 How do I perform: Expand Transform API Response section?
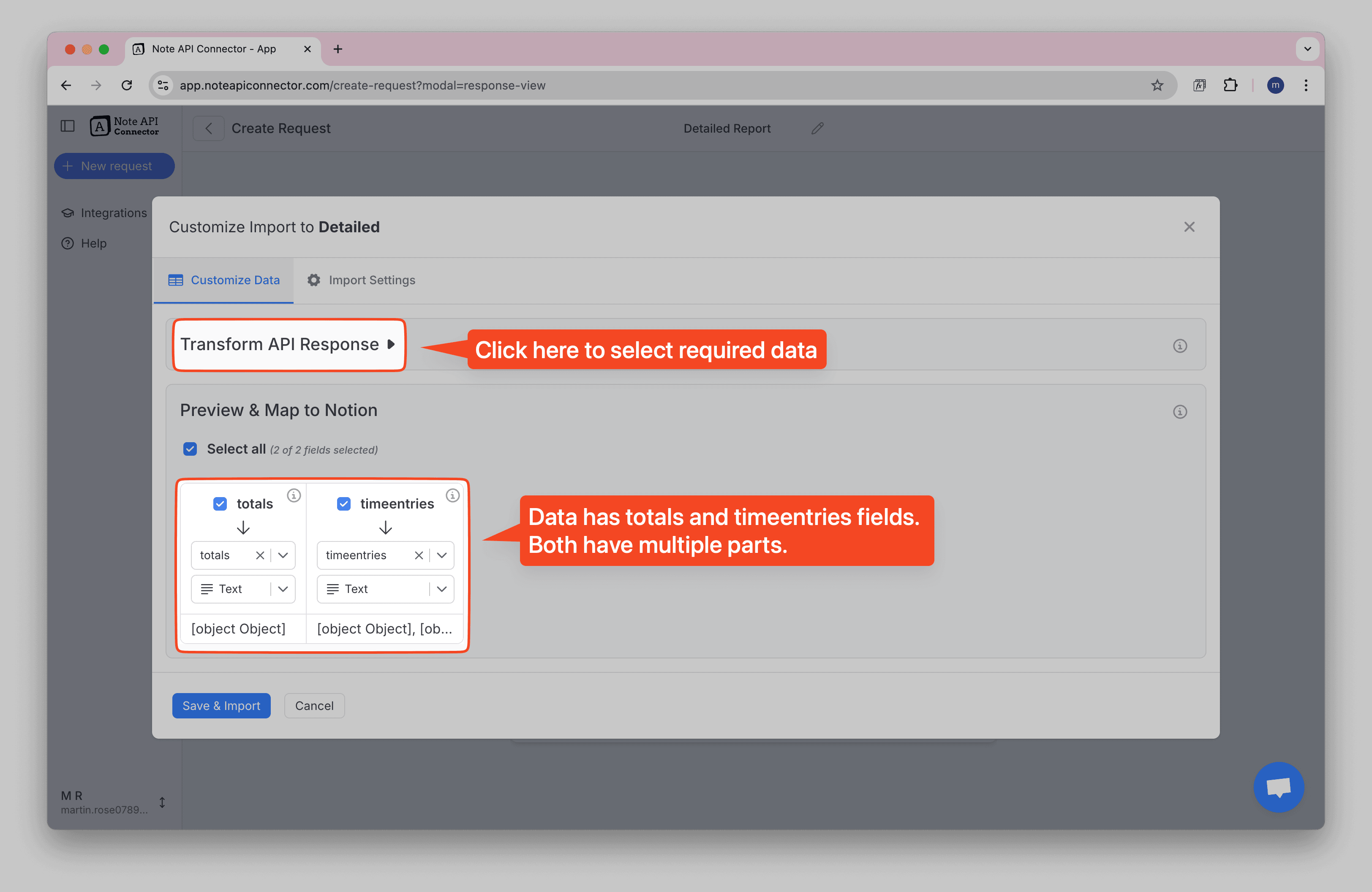pos(288,345)
